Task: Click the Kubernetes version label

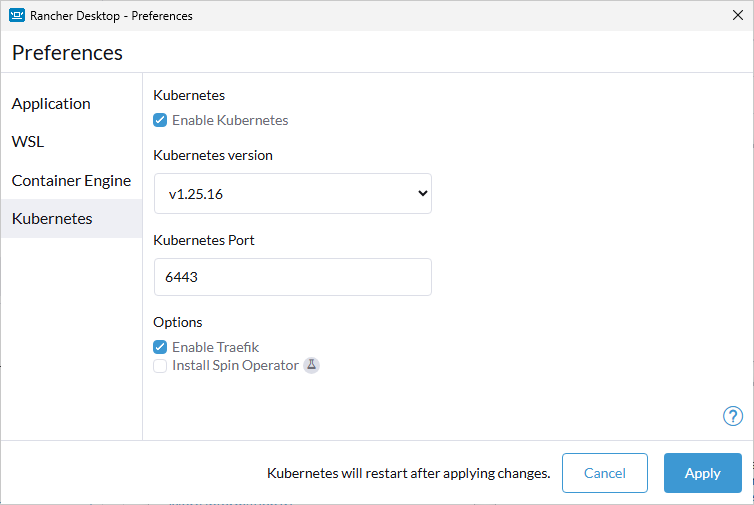Action: pyautogui.click(x=212, y=155)
